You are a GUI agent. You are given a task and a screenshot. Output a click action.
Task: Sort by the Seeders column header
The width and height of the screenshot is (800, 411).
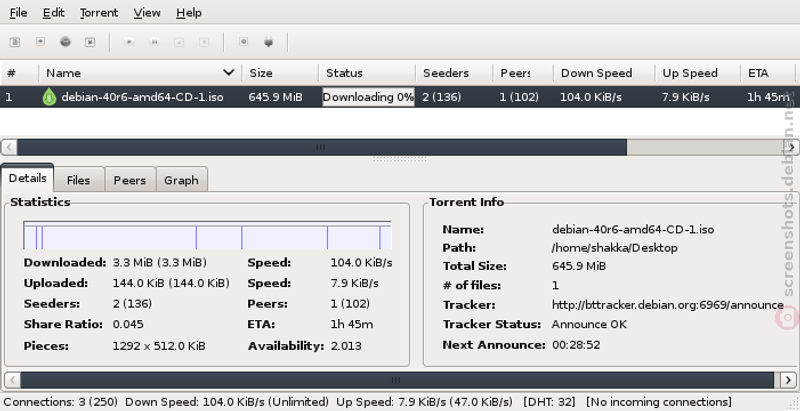(x=454, y=73)
